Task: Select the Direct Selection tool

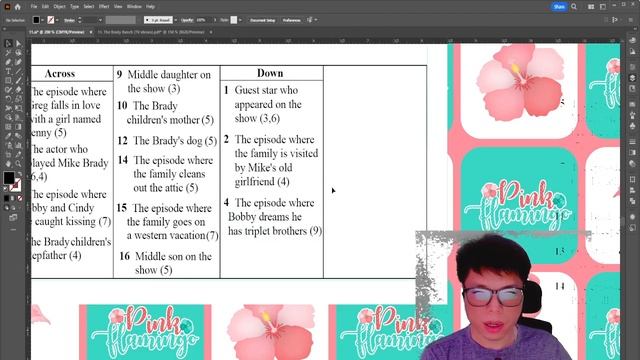Action: pyautogui.click(x=18, y=43)
